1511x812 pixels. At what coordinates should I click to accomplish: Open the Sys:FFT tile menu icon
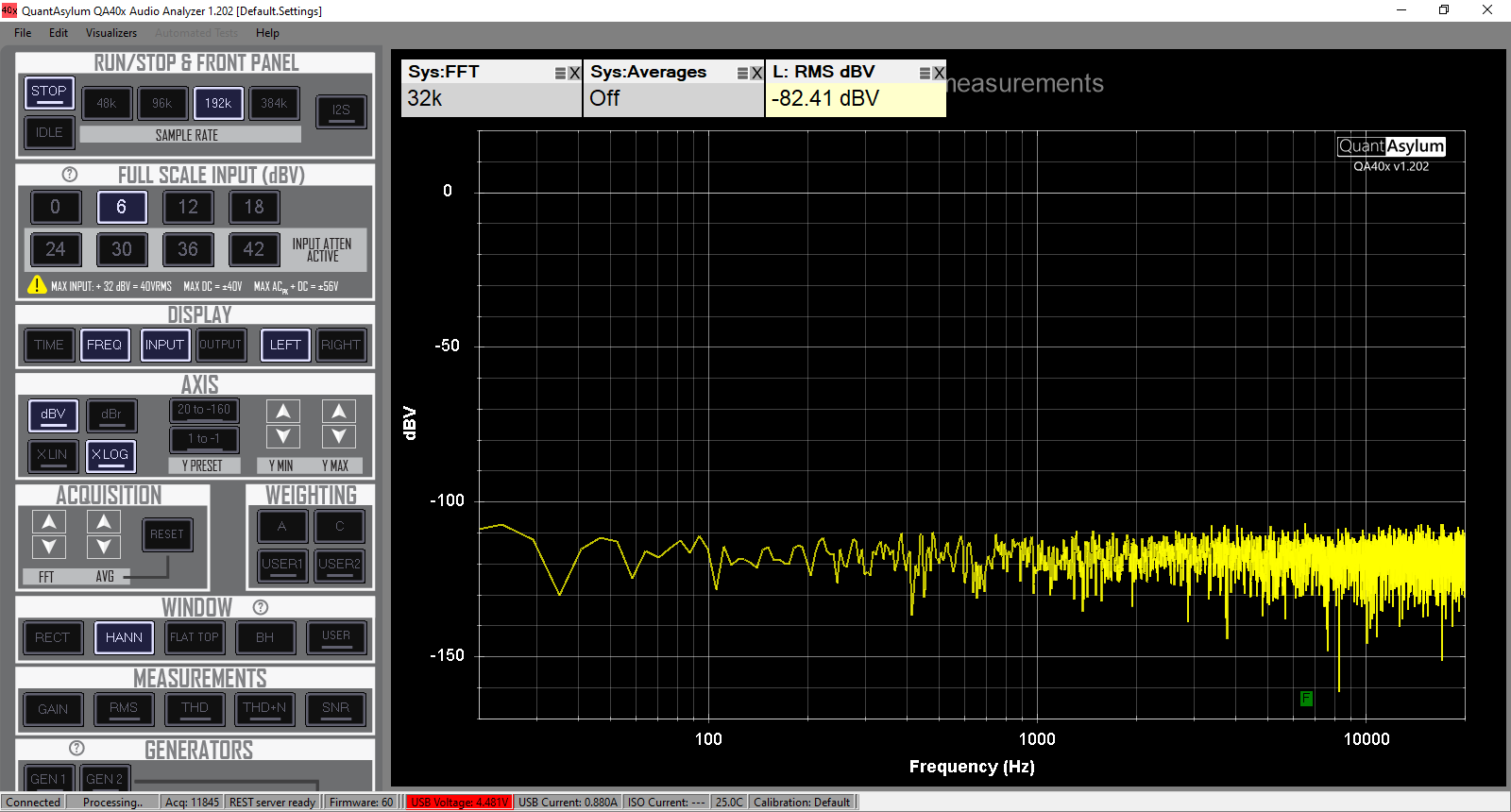[x=560, y=74]
